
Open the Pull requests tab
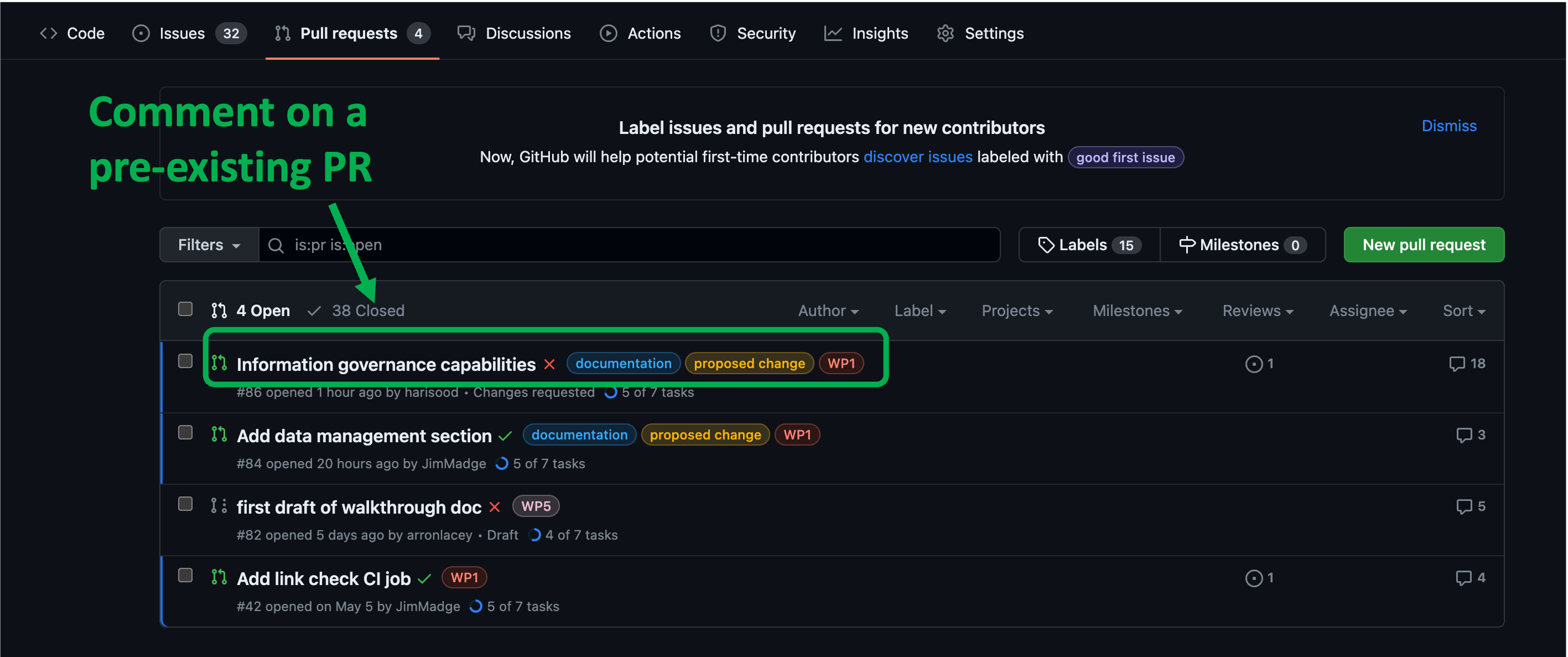(352, 33)
